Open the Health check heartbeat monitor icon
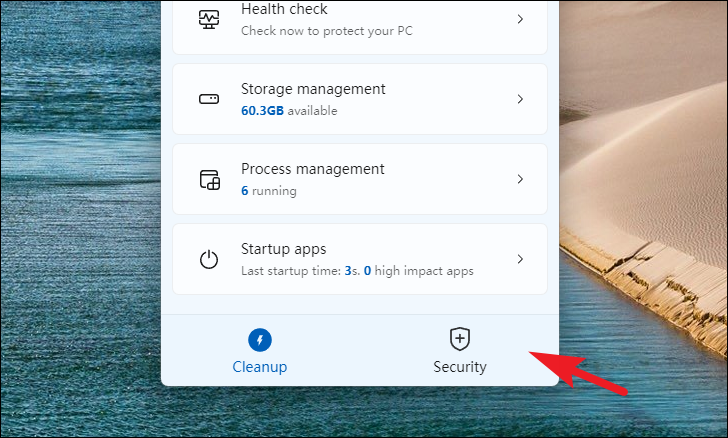Viewport: 728px width, 438px height. (209, 20)
